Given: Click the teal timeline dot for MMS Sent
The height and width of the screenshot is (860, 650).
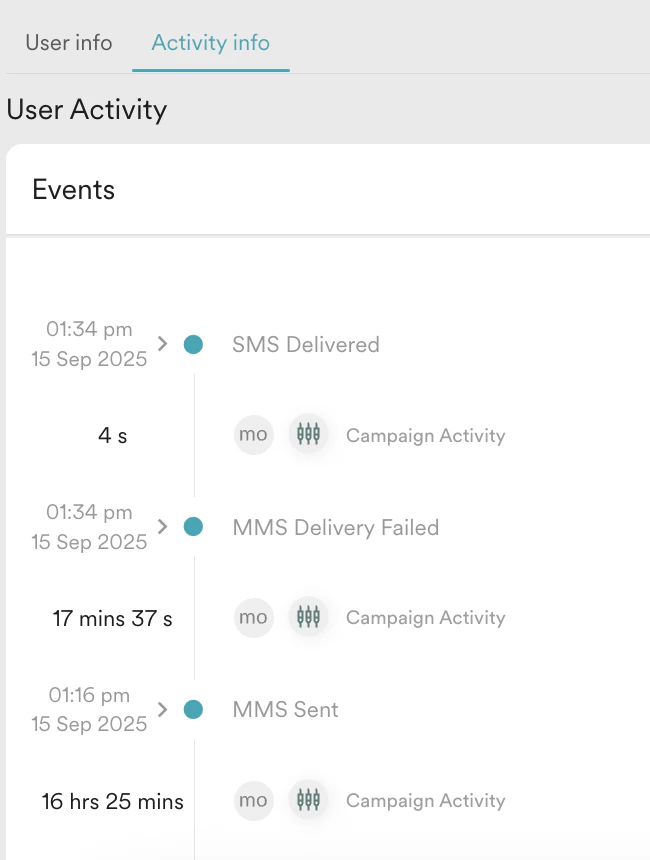Looking at the screenshot, I should [x=191, y=710].
